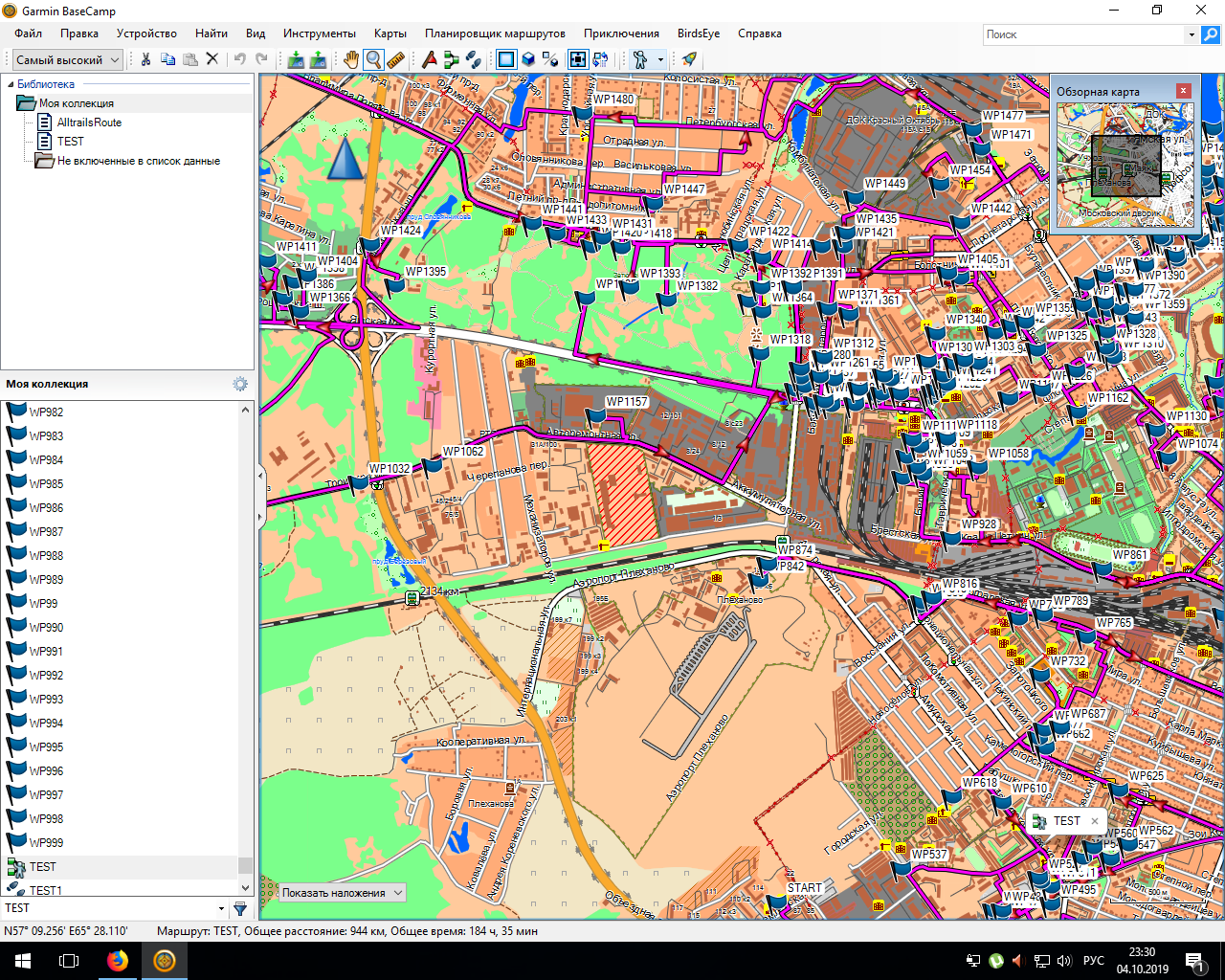Collapse the Библиотека tree section
This screenshot has width=1225, height=980.
[9, 84]
